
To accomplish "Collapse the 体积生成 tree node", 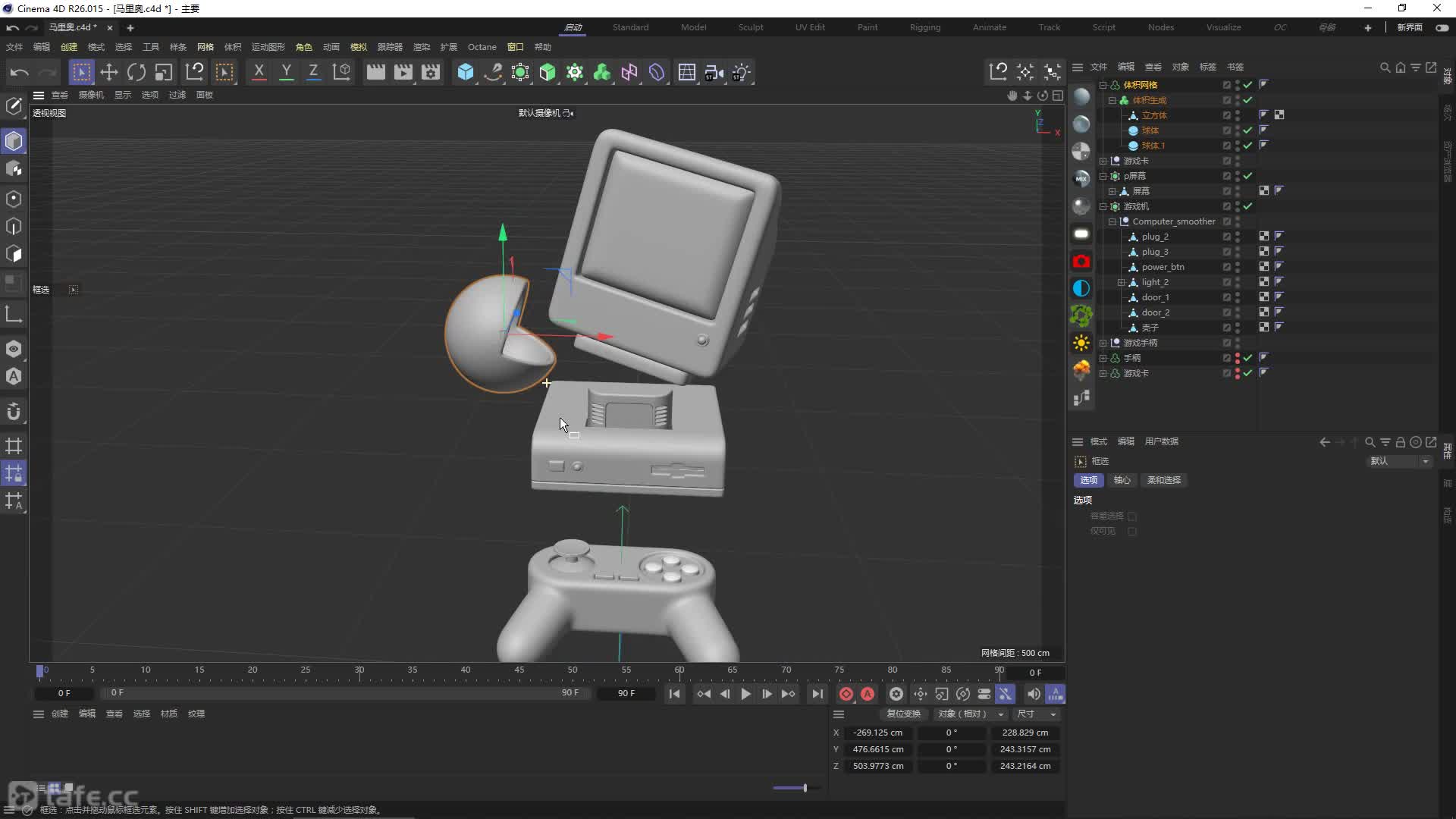I will tap(1112, 100).
